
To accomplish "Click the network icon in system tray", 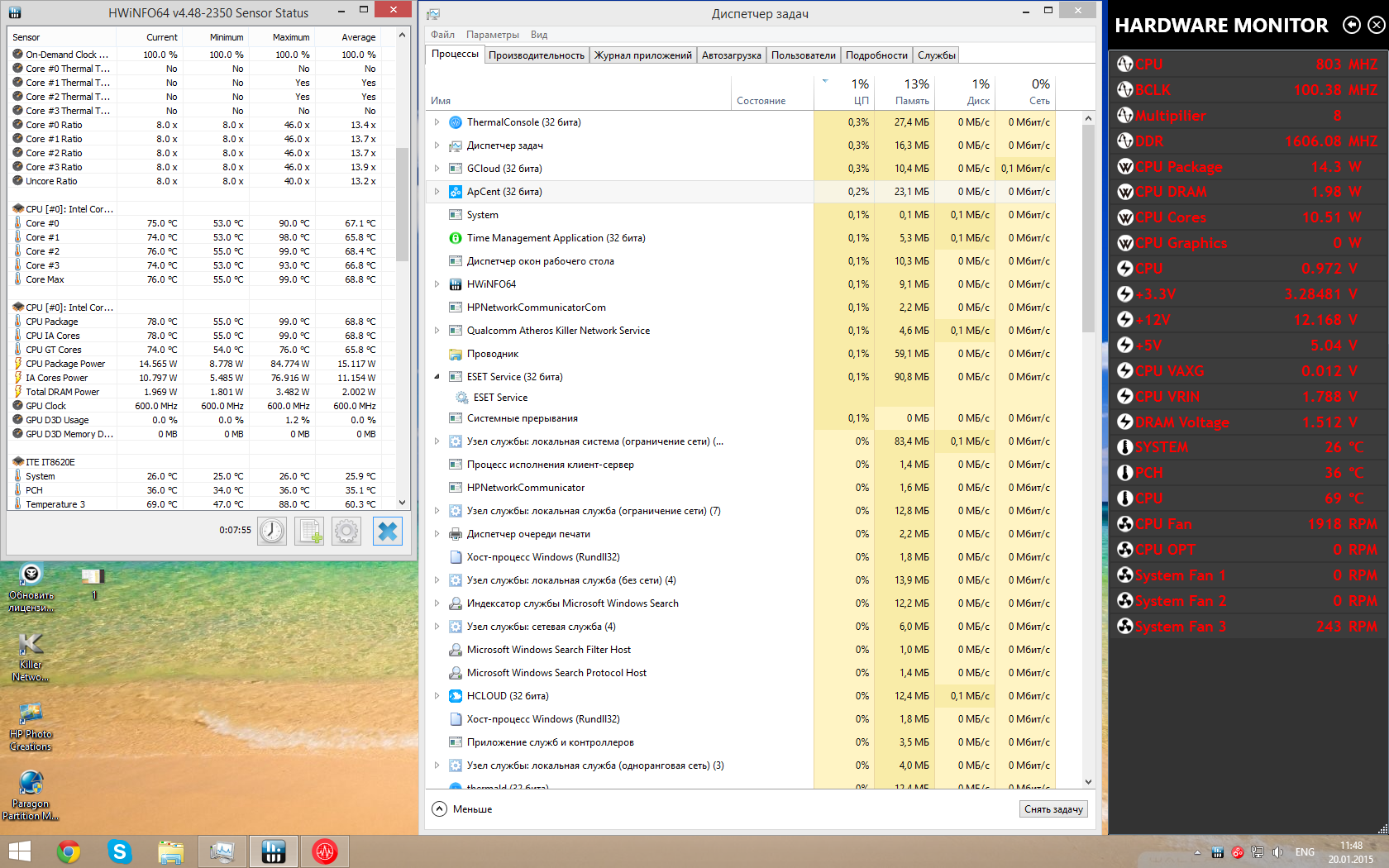I will (x=1258, y=852).
